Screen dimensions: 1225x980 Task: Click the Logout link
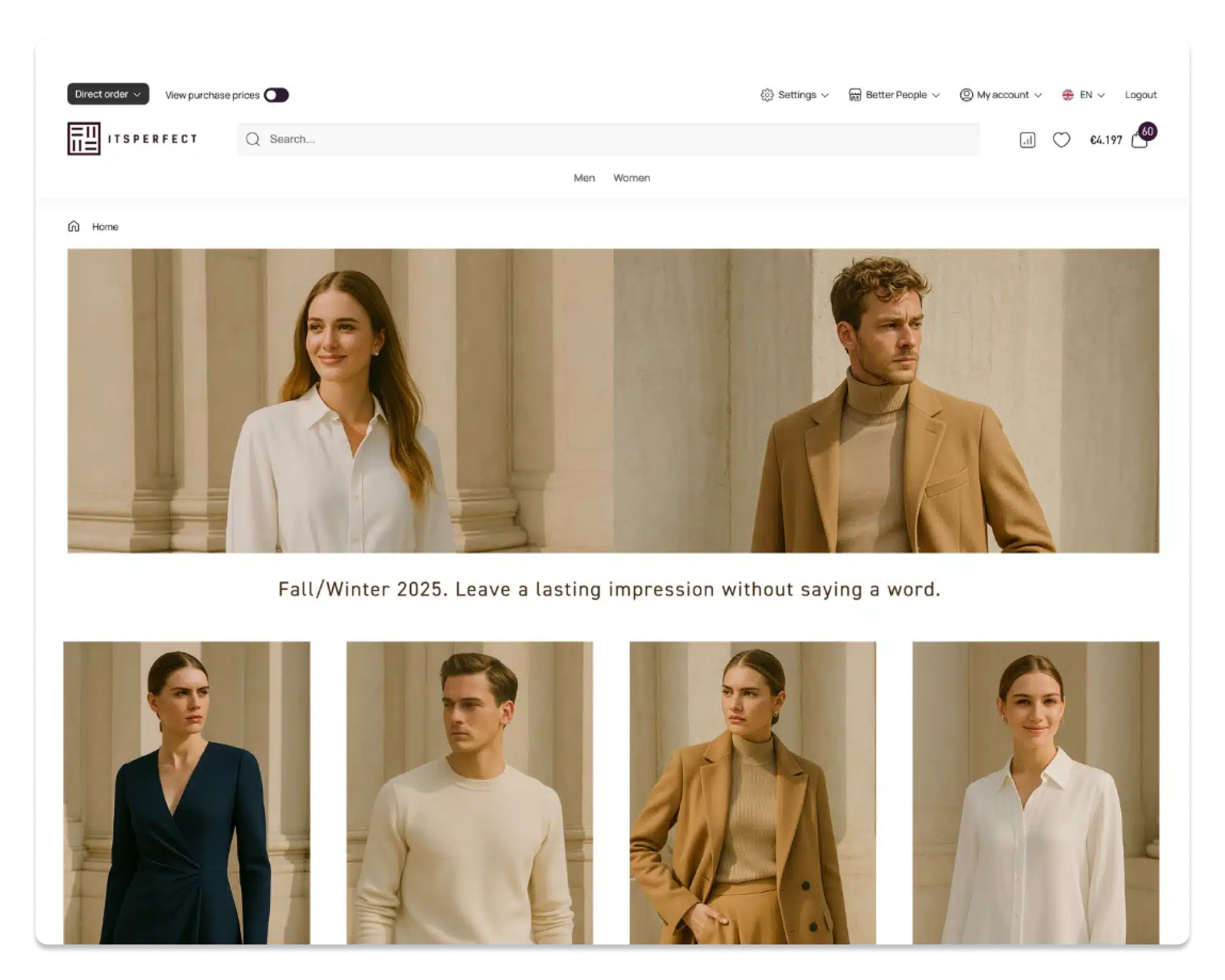tap(1140, 95)
